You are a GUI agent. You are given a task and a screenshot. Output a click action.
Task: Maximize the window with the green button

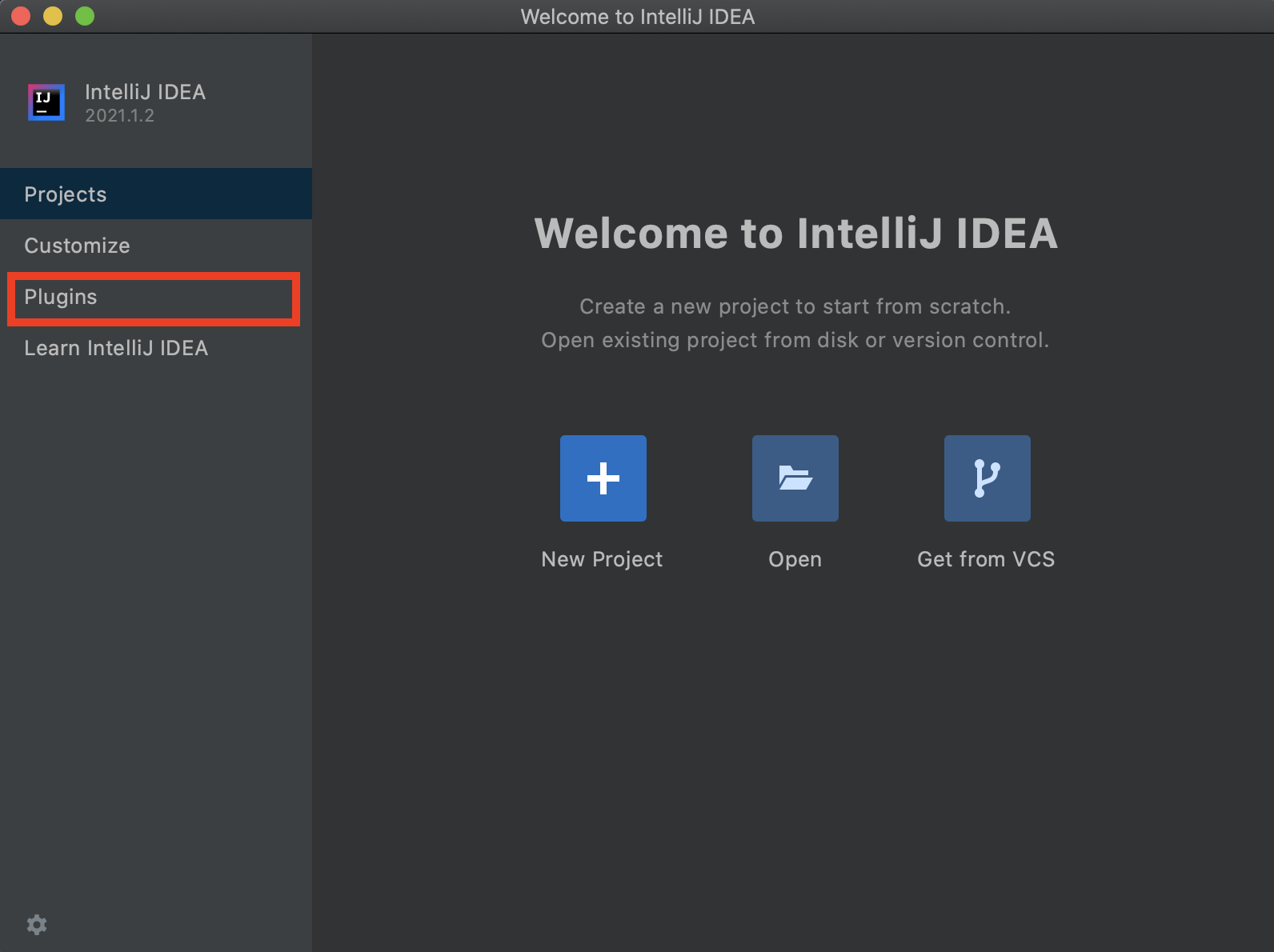pyautogui.click(x=85, y=16)
